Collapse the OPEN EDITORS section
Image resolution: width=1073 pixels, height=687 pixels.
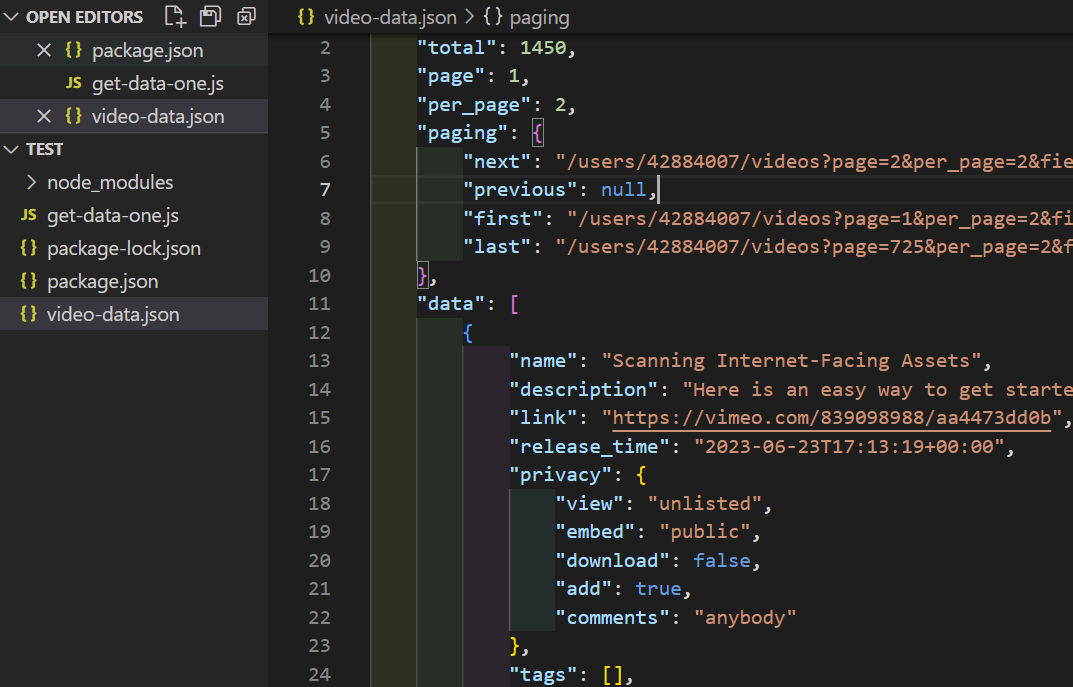pos(10,16)
